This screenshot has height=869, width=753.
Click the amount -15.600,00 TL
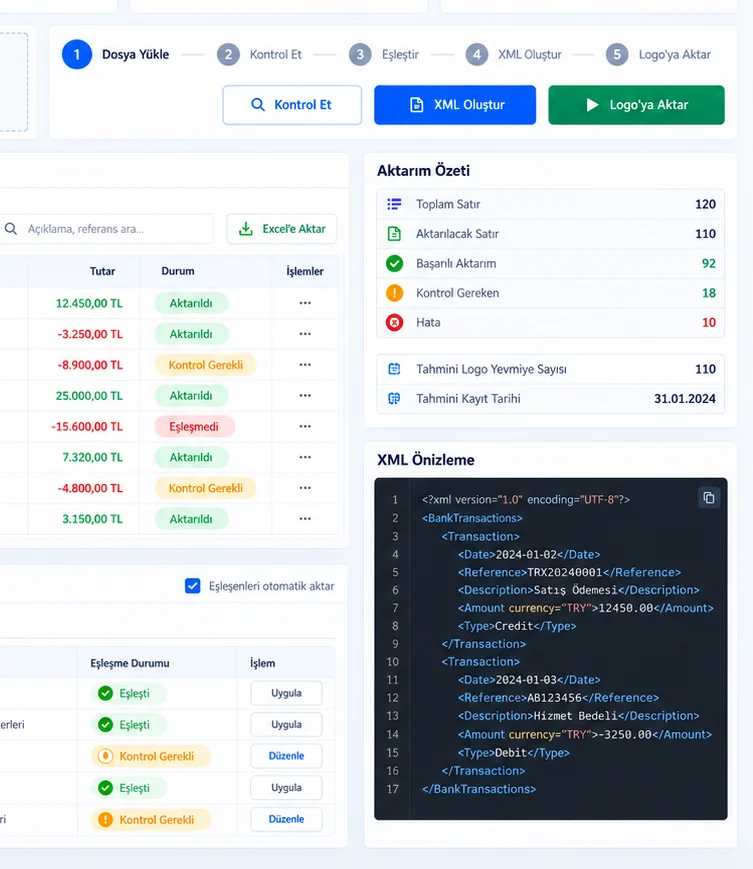87,427
